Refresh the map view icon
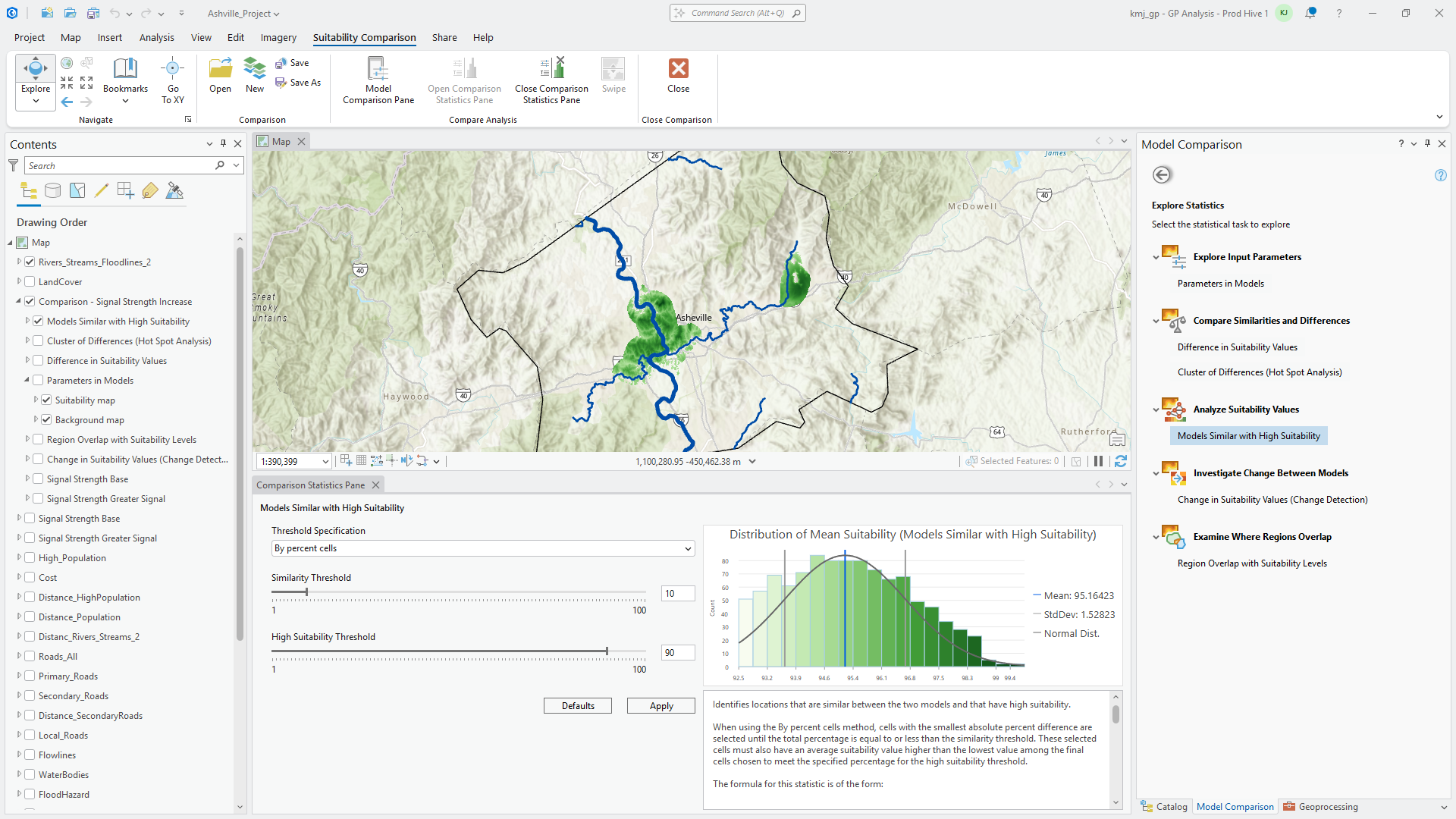 (x=1121, y=461)
